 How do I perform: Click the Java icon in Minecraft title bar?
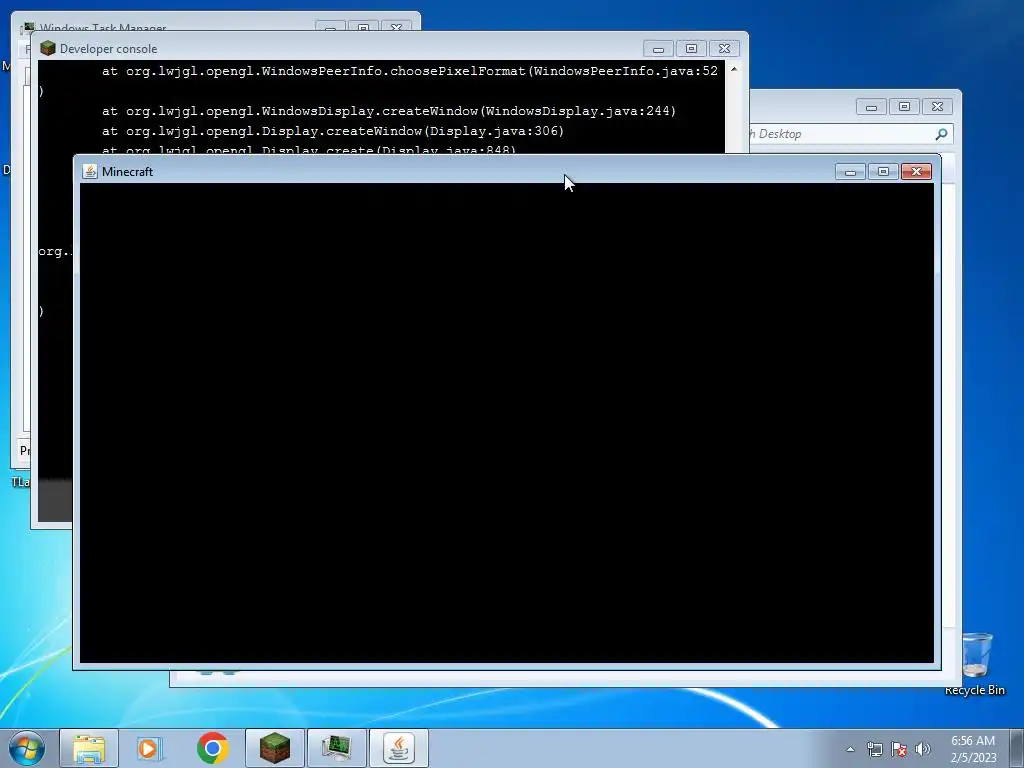click(90, 171)
